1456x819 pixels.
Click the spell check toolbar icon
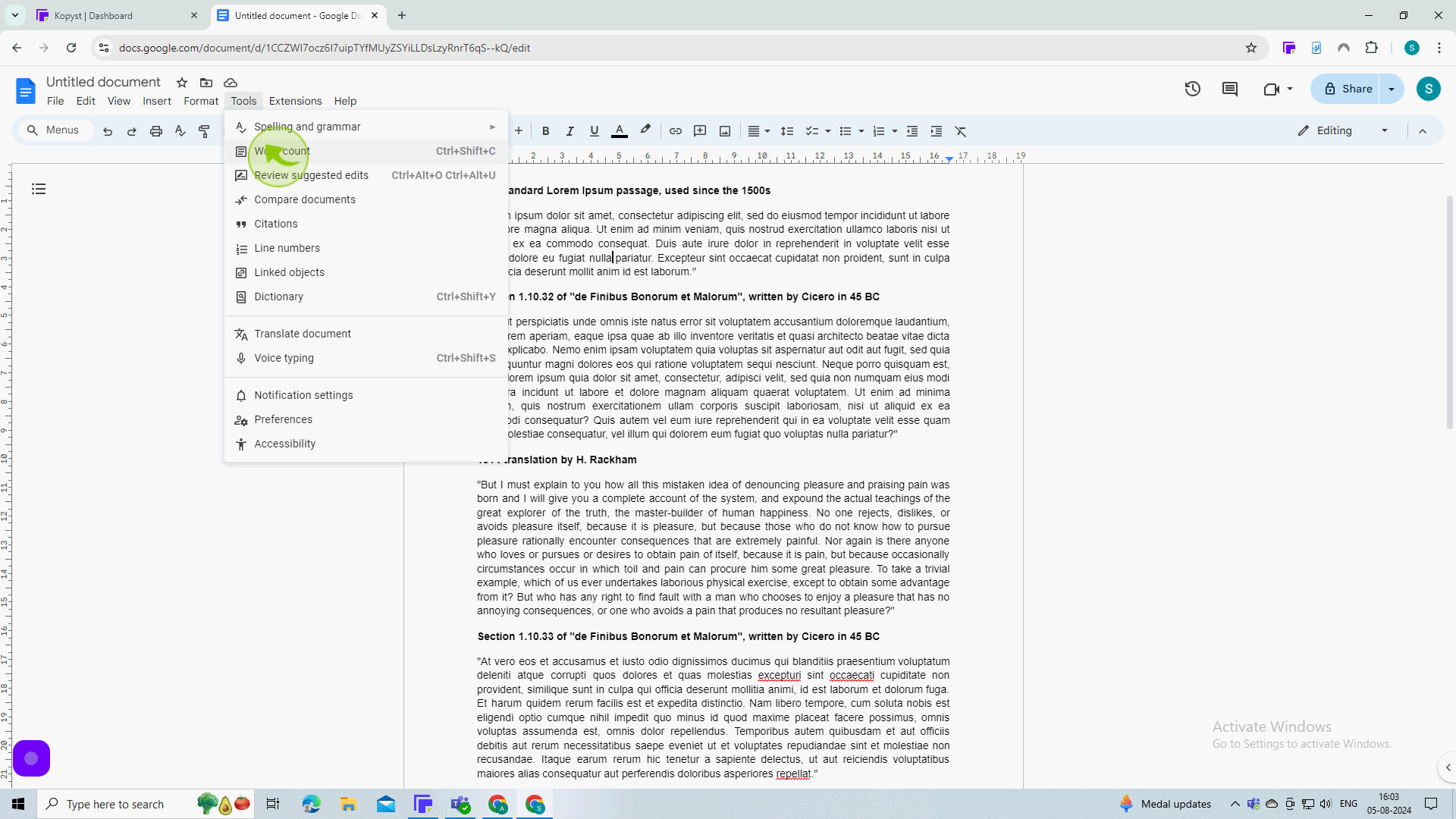(180, 131)
